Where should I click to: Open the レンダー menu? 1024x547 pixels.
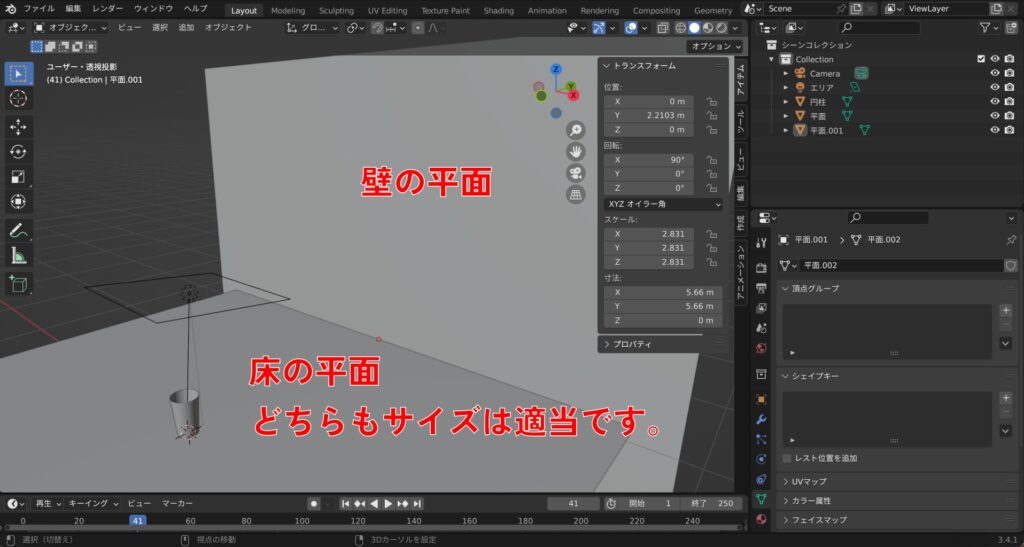[x=108, y=9]
